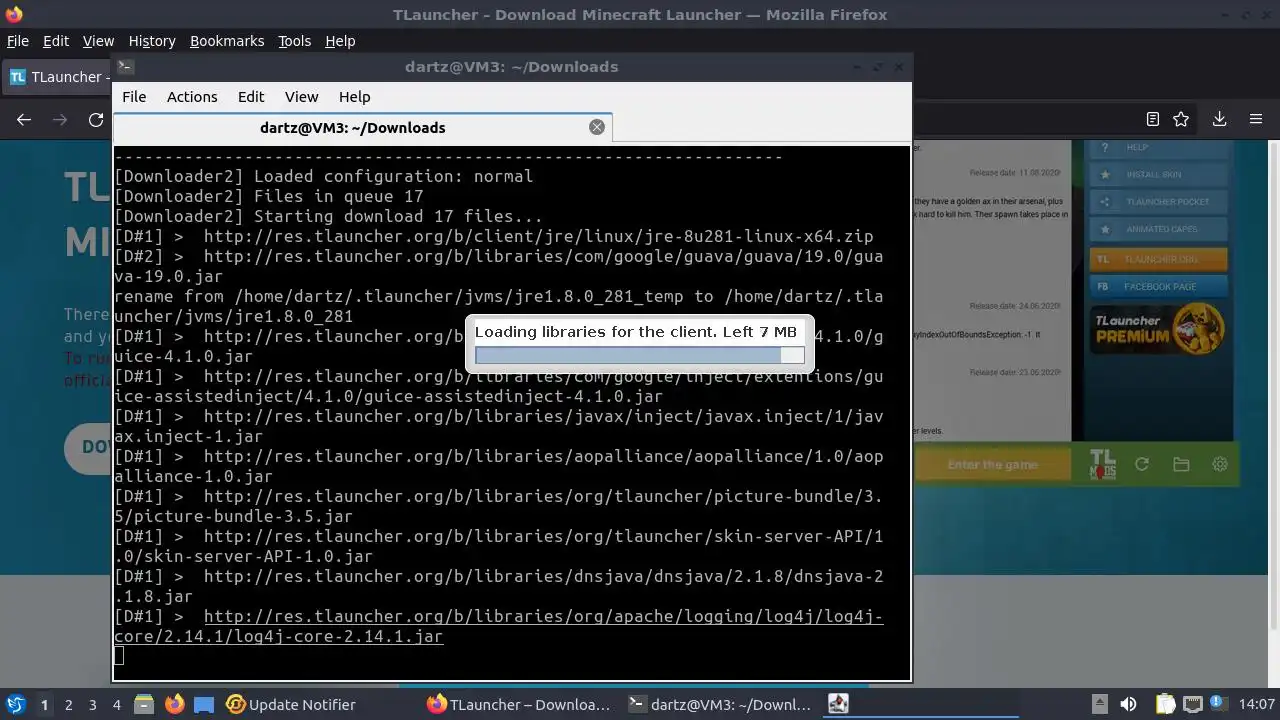Open Firefox Tools menu
1280x720 pixels.
tap(294, 41)
